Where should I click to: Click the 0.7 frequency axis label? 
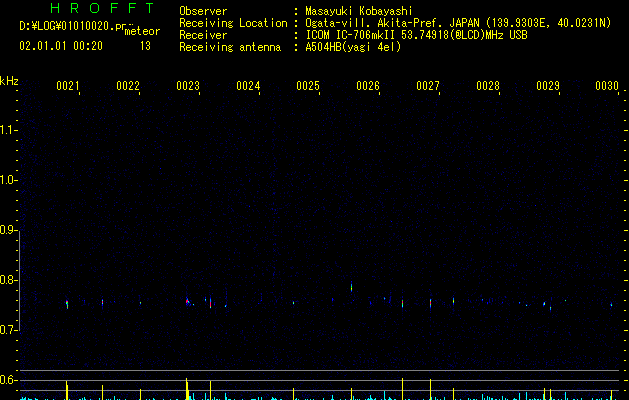[8, 330]
